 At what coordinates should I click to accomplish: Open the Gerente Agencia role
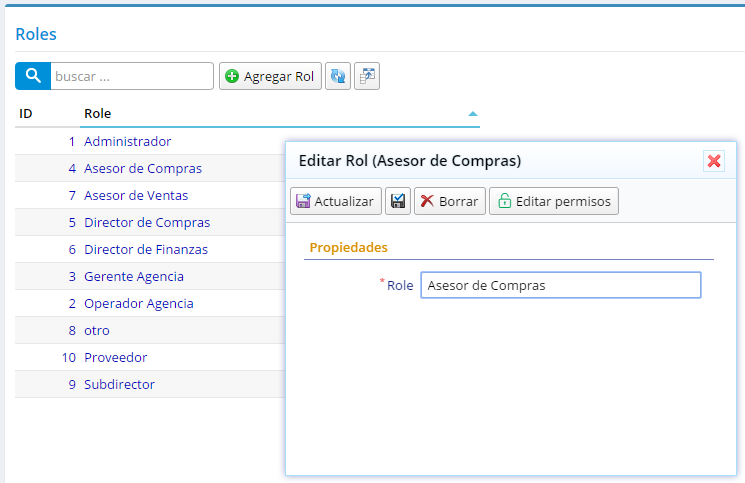[134, 277]
